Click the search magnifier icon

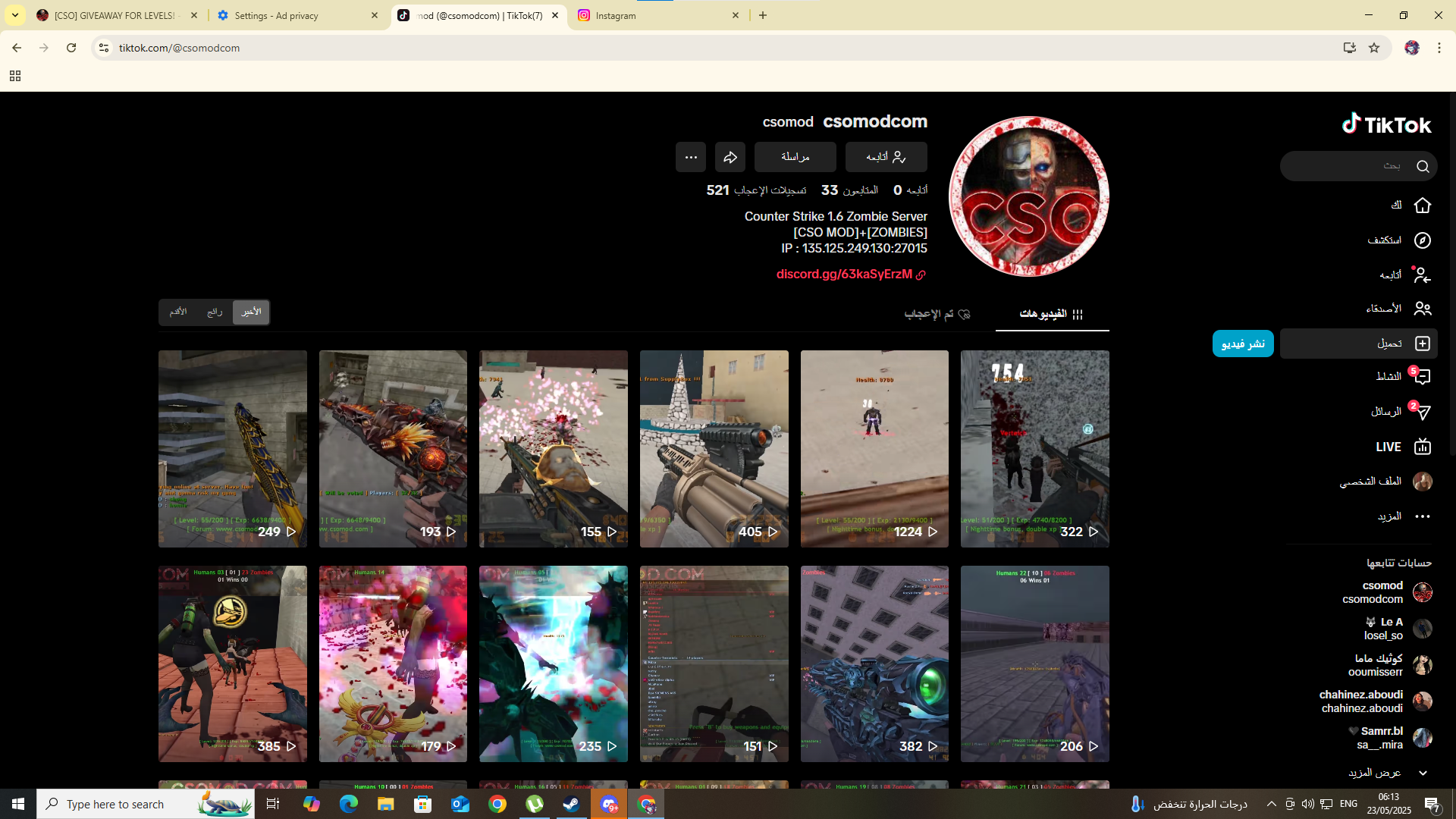tap(1422, 166)
